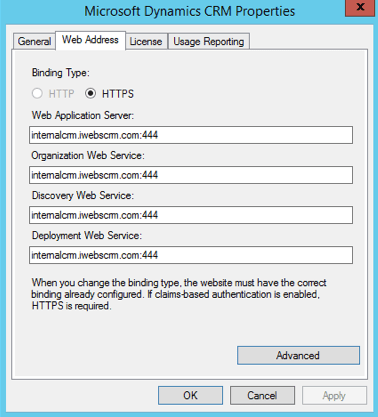Click the Web Application Server label

83,115
